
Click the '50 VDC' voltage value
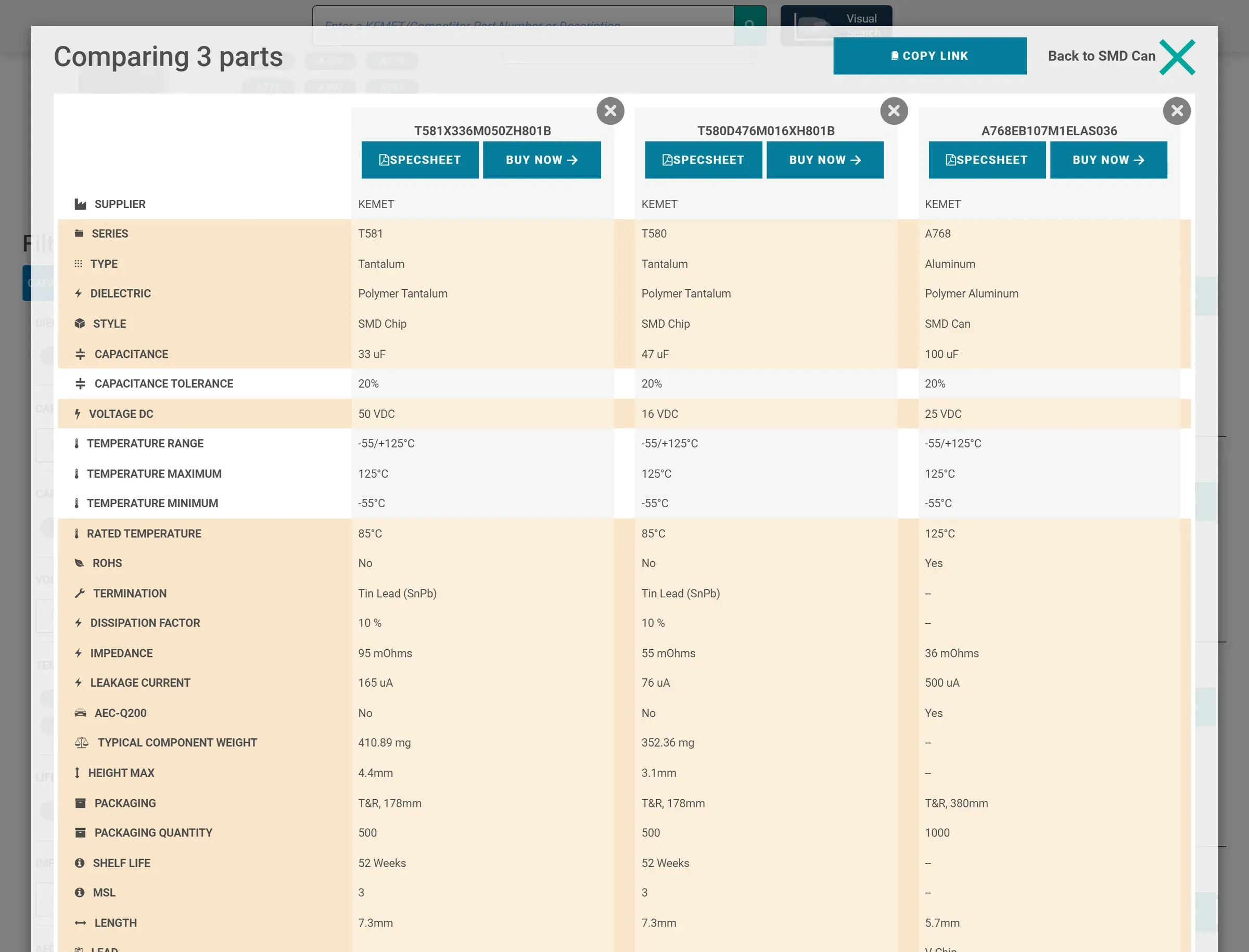pyautogui.click(x=376, y=414)
